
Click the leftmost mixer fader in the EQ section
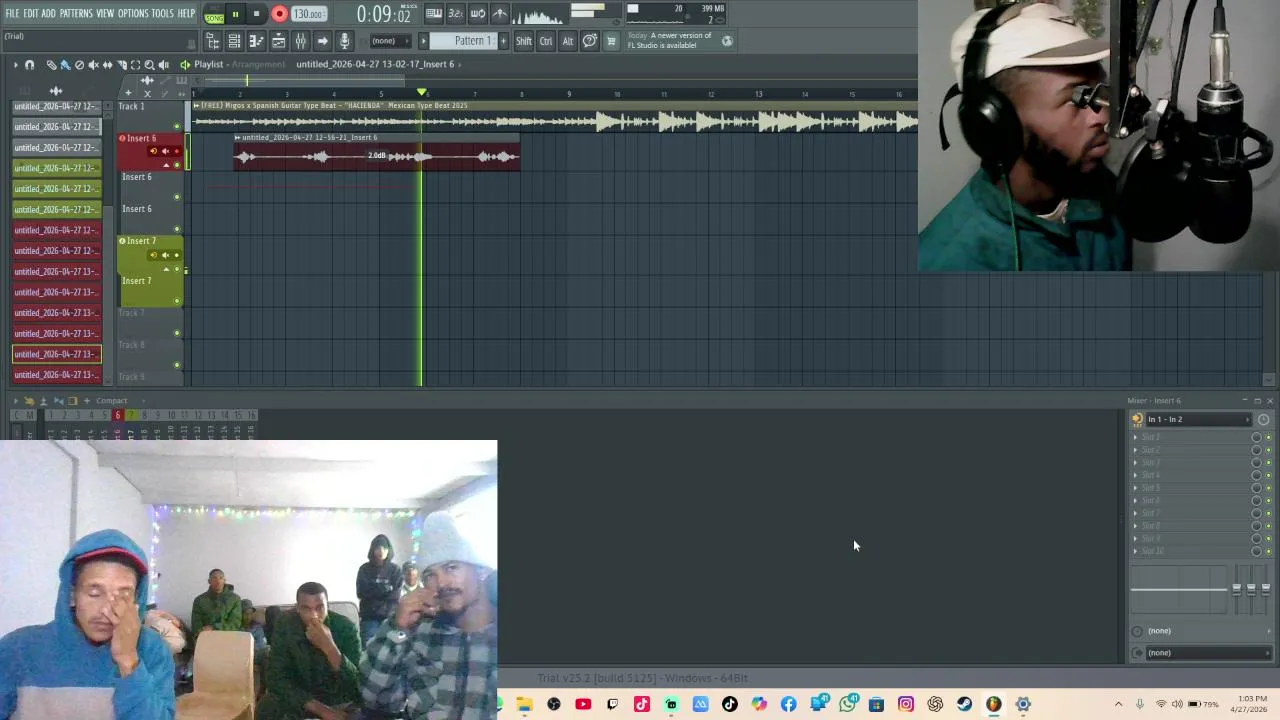pyautogui.click(x=1236, y=590)
